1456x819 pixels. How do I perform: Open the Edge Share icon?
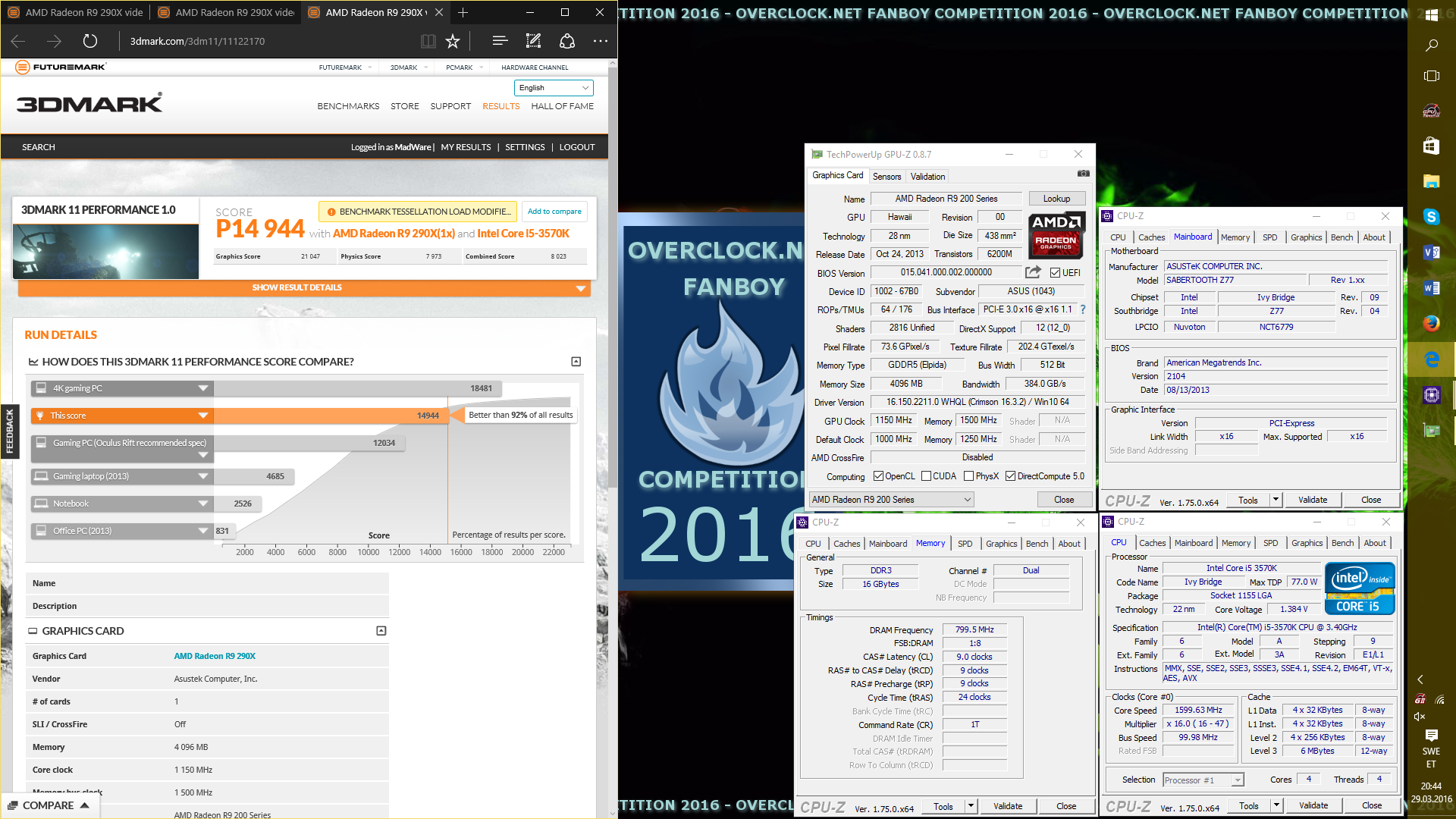point(566,41)
